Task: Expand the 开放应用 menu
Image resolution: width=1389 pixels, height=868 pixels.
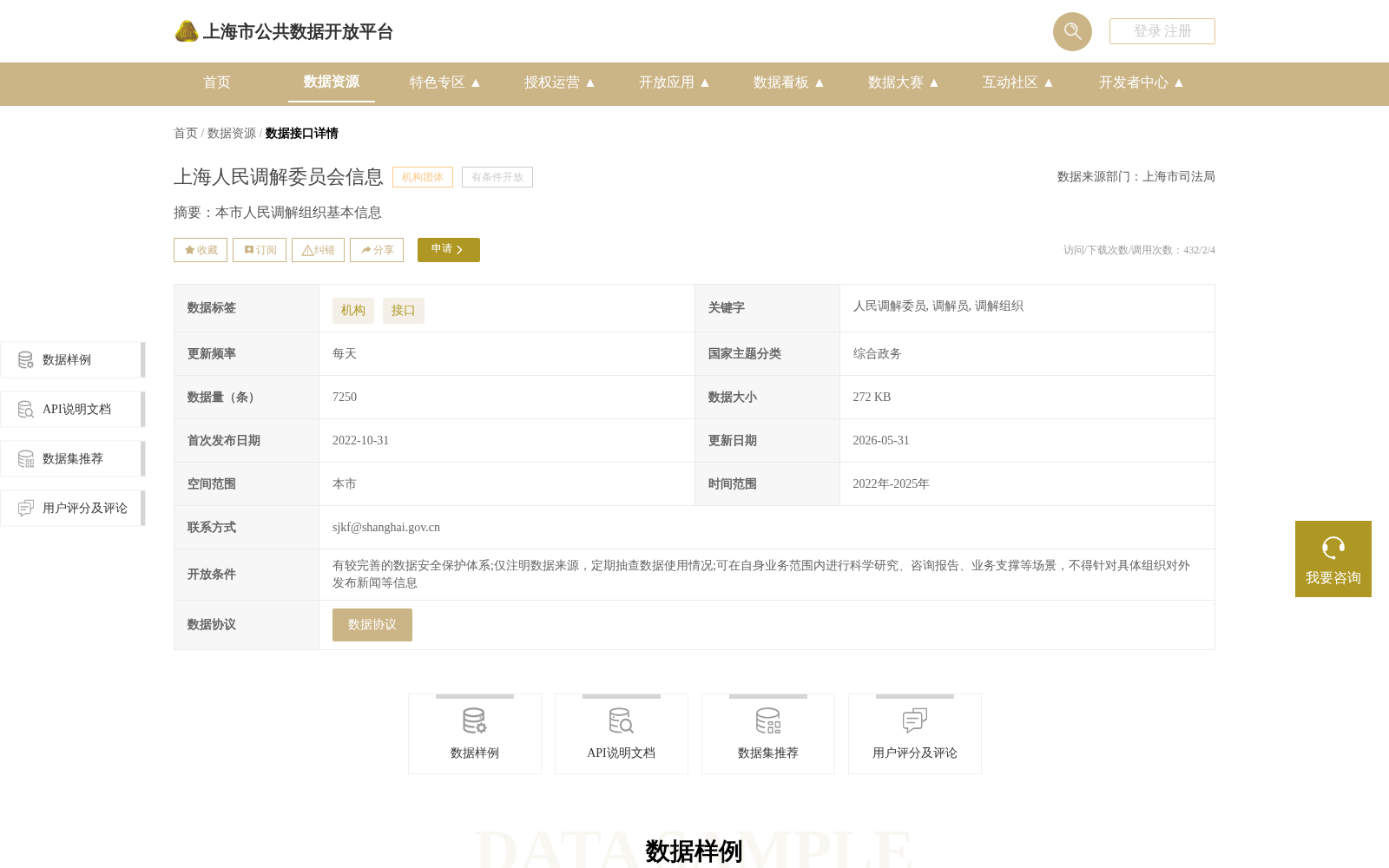Action: (675, 82)
